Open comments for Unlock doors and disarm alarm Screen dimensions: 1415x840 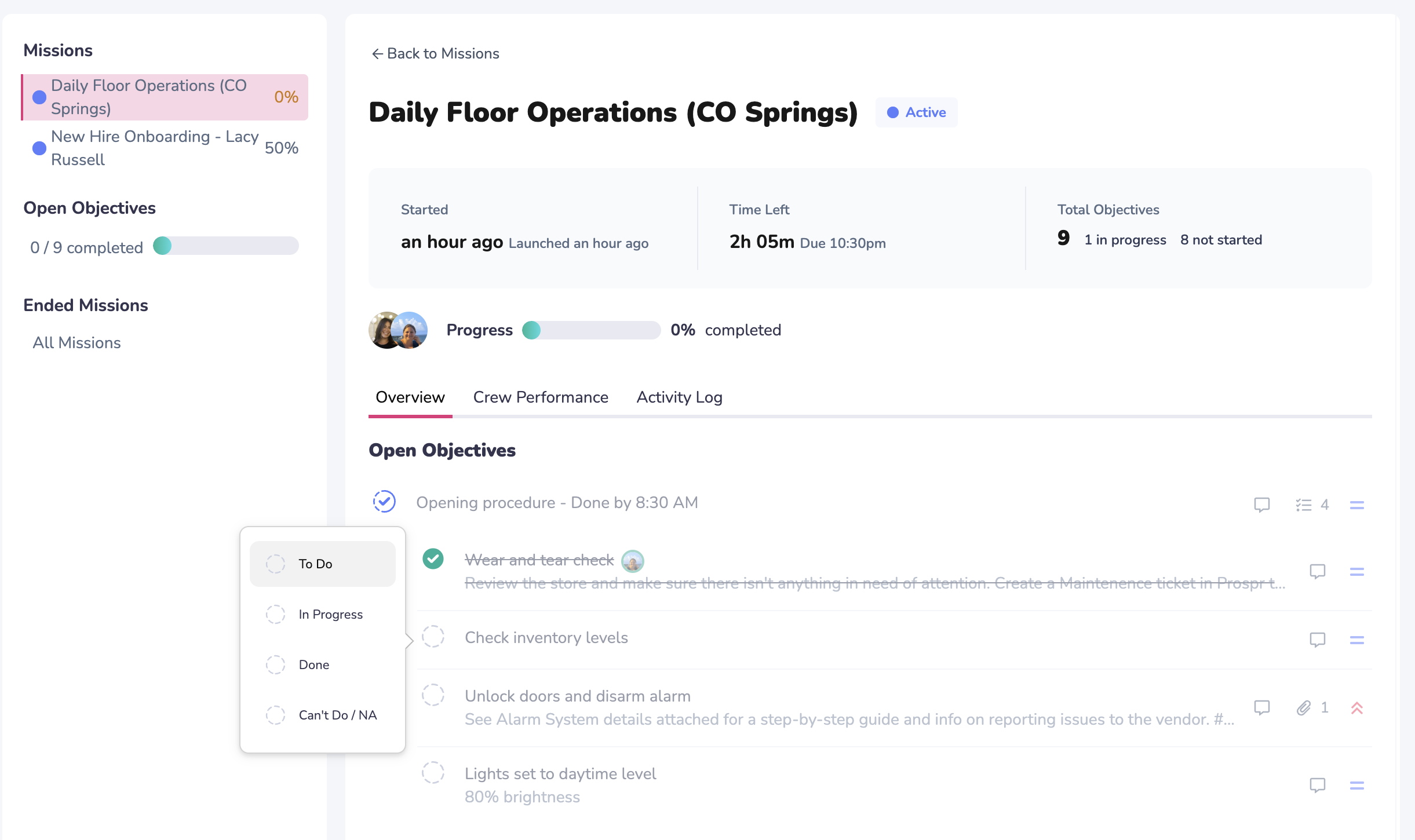point(1261,707)
